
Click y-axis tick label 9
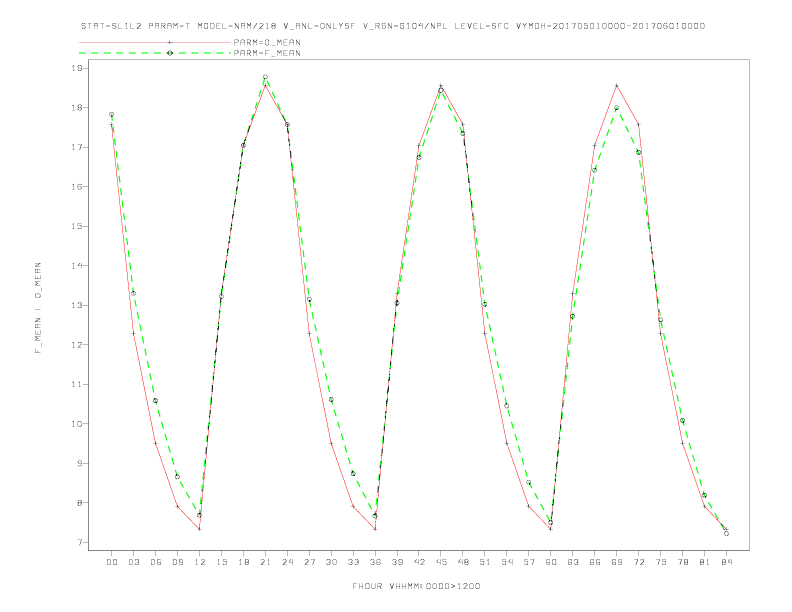[80, 464]
